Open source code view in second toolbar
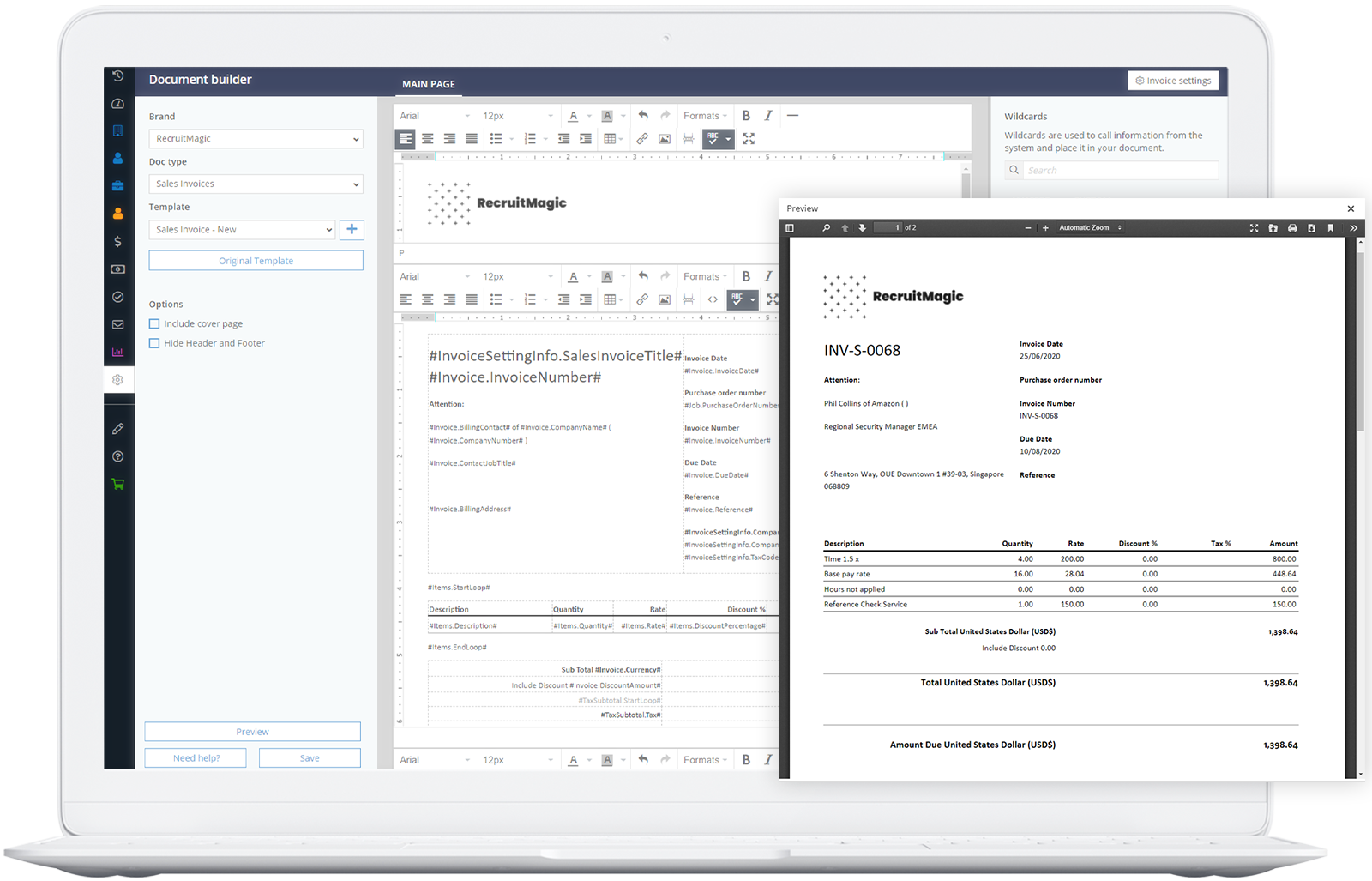 point(713,299)
